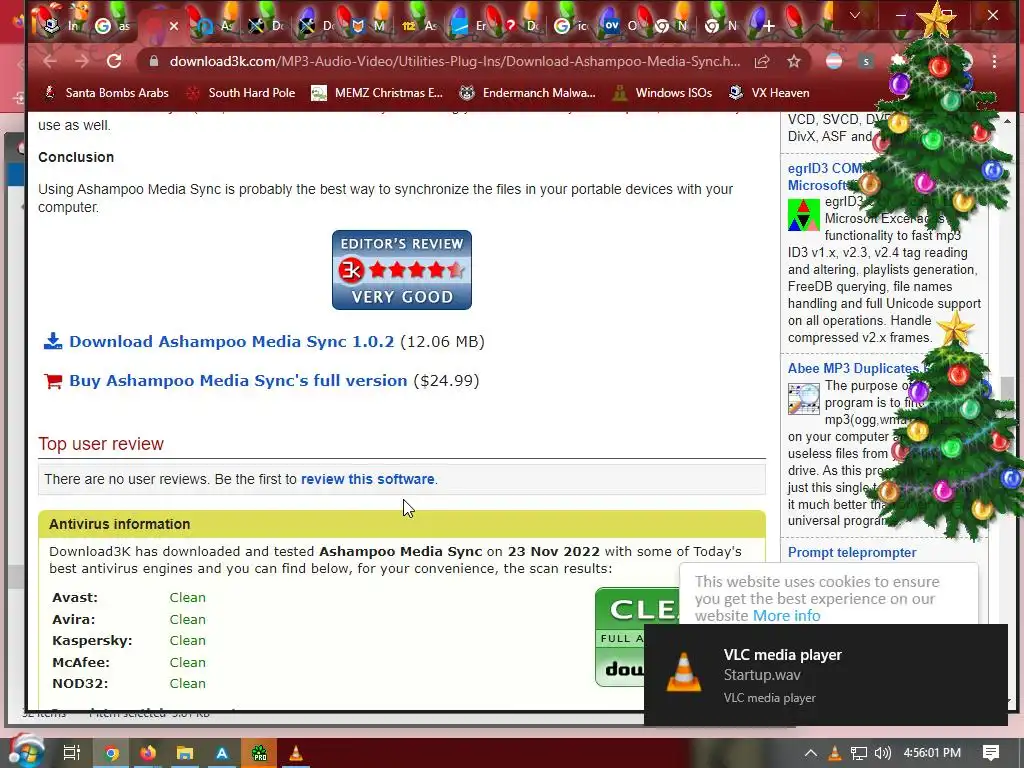Click 'More info' in cookie notice
The image size is (1024, 768).
[786, 615]
